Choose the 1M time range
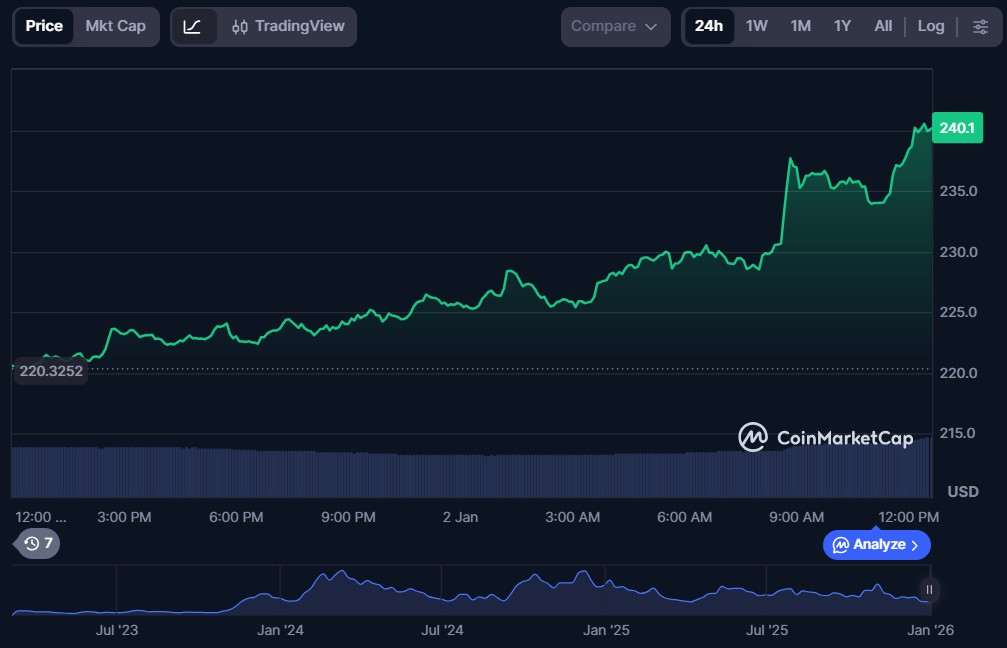 coord(800,27)
